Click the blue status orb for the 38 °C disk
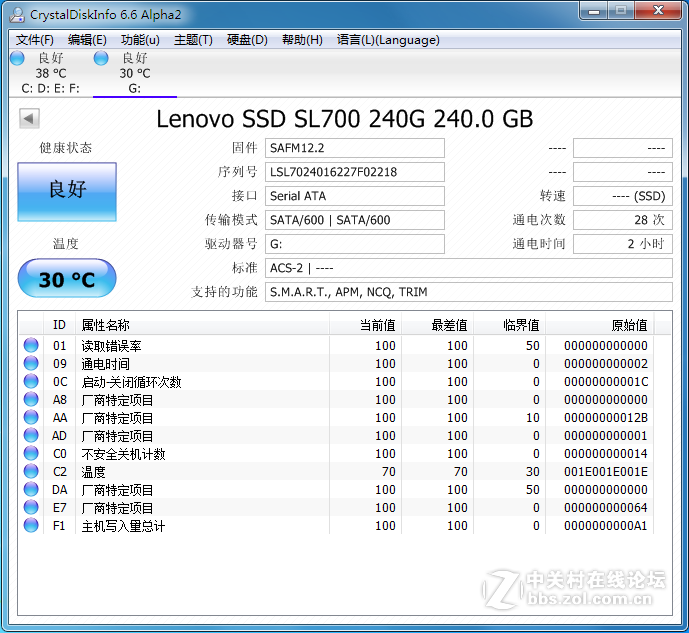The image size is (689, 633). (x=18, y=58)
